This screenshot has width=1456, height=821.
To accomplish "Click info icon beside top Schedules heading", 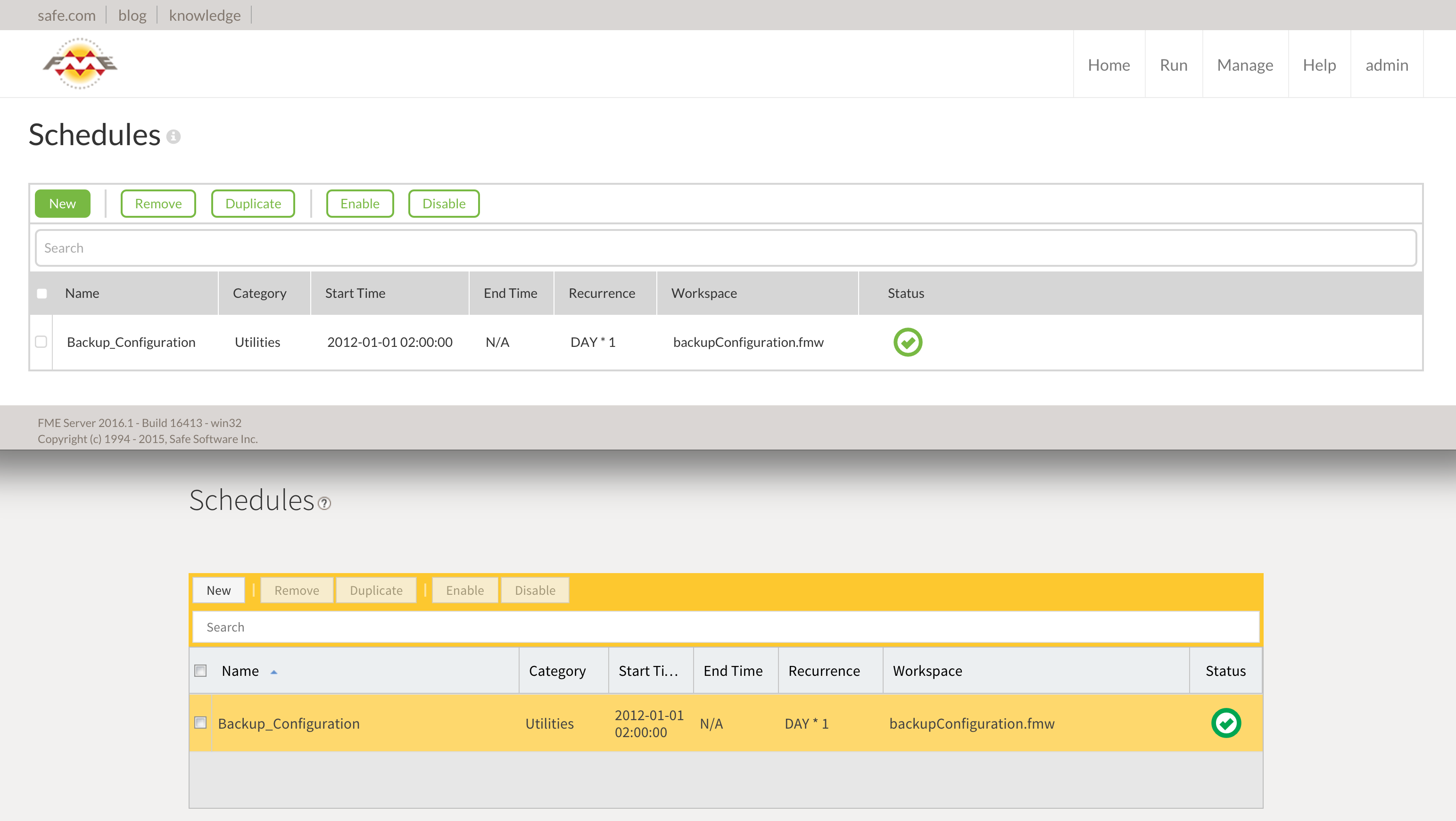I will click(174, 137).
